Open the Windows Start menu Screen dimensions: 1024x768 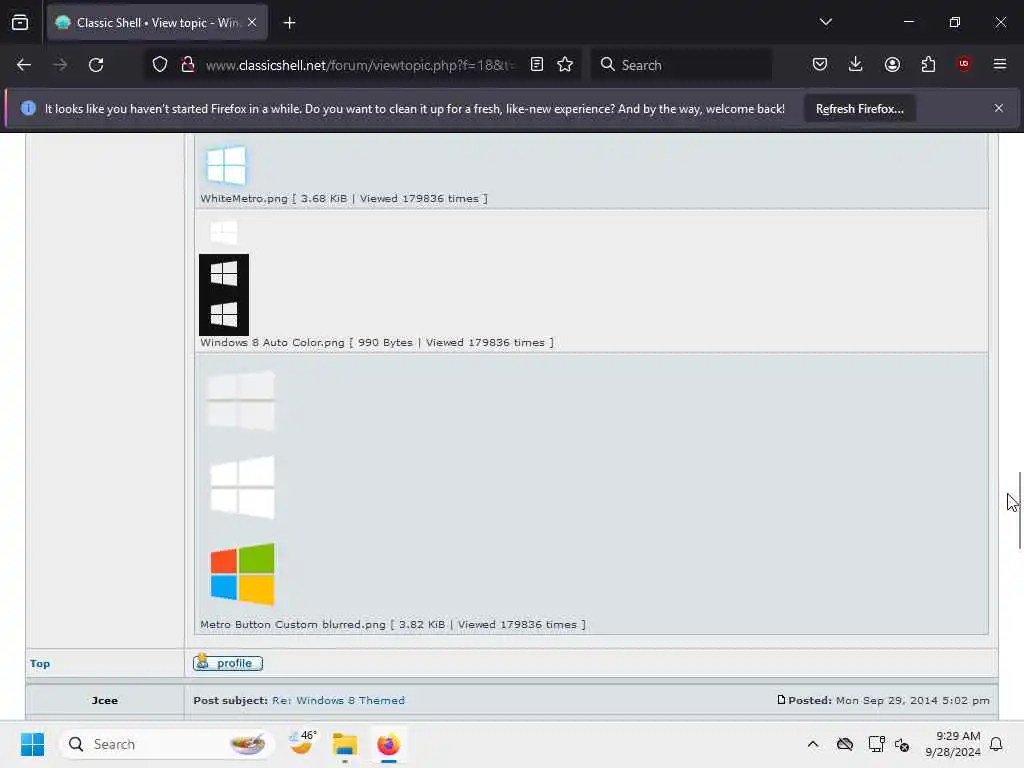[x=32, y=744]
